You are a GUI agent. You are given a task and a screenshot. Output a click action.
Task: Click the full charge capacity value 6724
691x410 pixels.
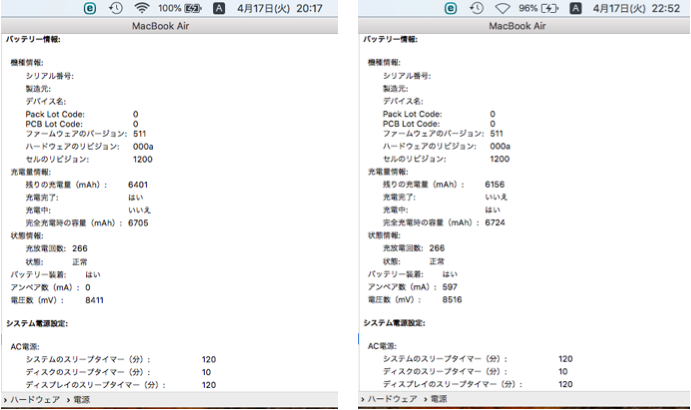click(x=494, y=223)
